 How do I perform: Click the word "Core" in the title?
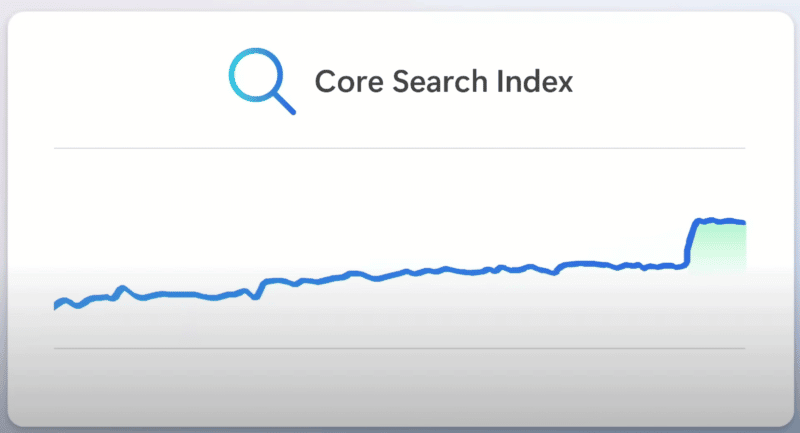coord(344,81)
